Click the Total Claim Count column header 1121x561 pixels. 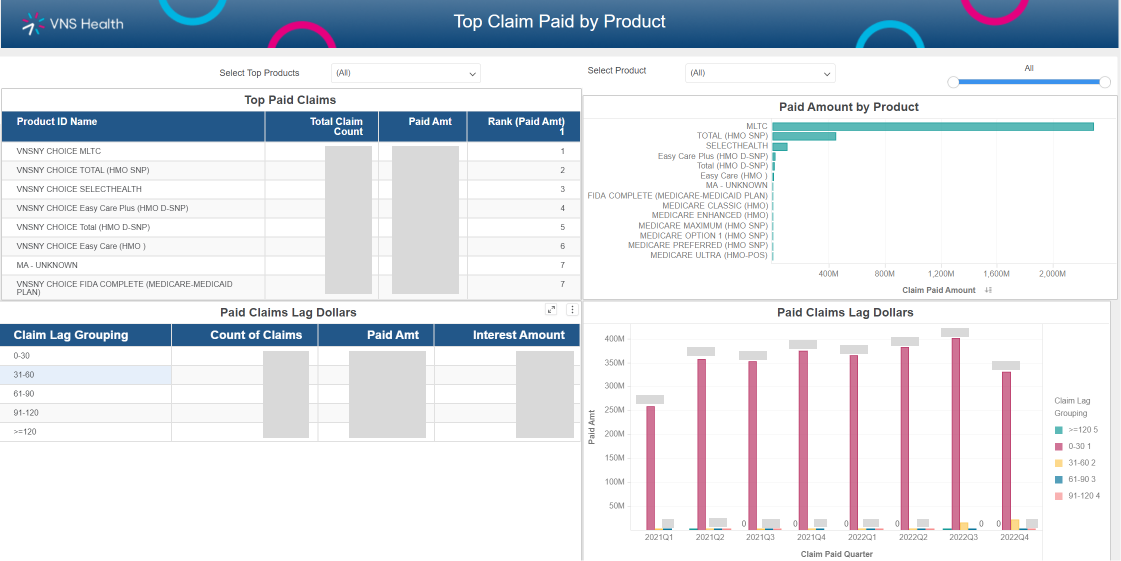[x=322, y=126]
